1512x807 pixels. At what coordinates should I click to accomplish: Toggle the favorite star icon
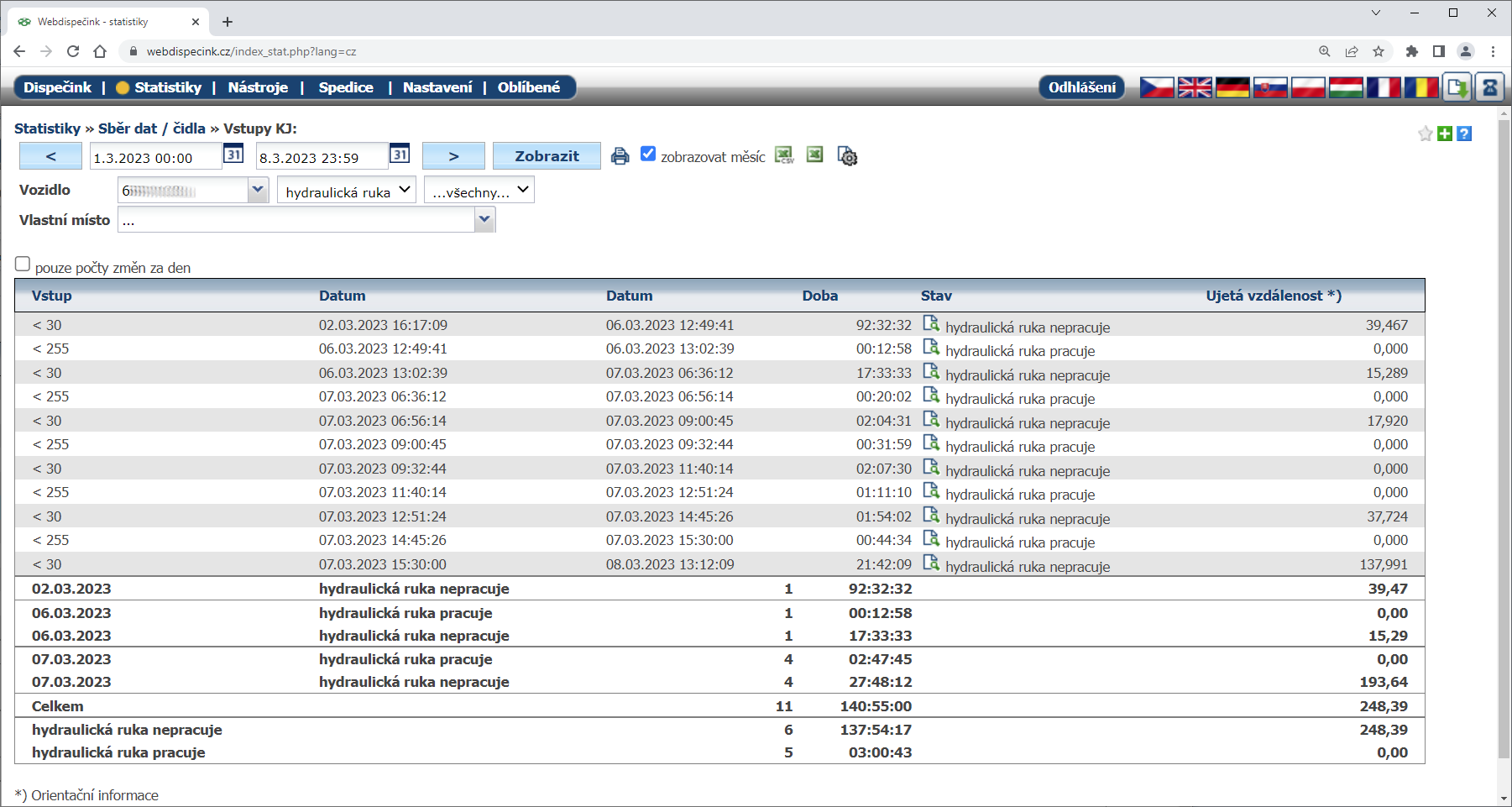1425,134
